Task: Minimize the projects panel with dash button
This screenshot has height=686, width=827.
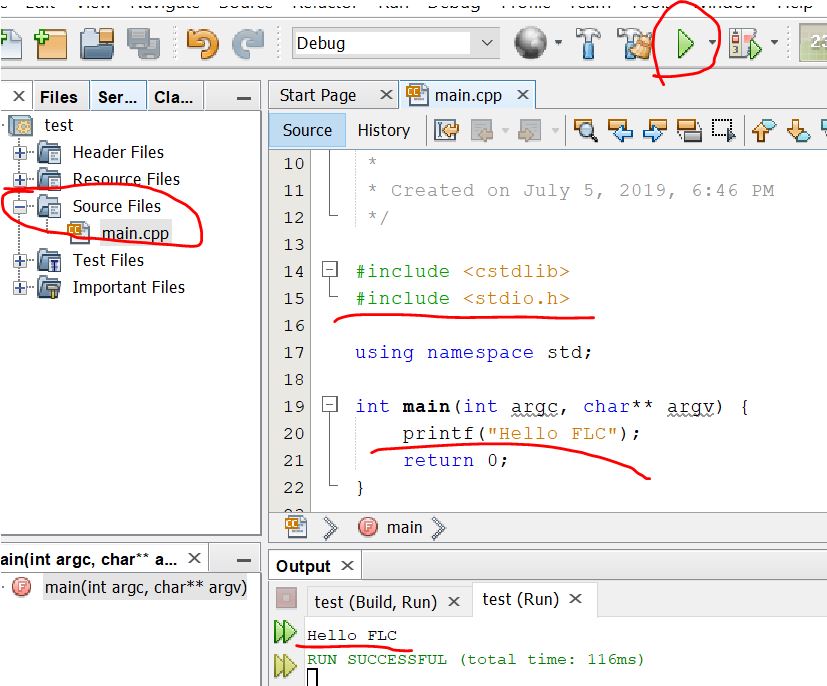Action: pyautogui.click(x=244, y=98)
